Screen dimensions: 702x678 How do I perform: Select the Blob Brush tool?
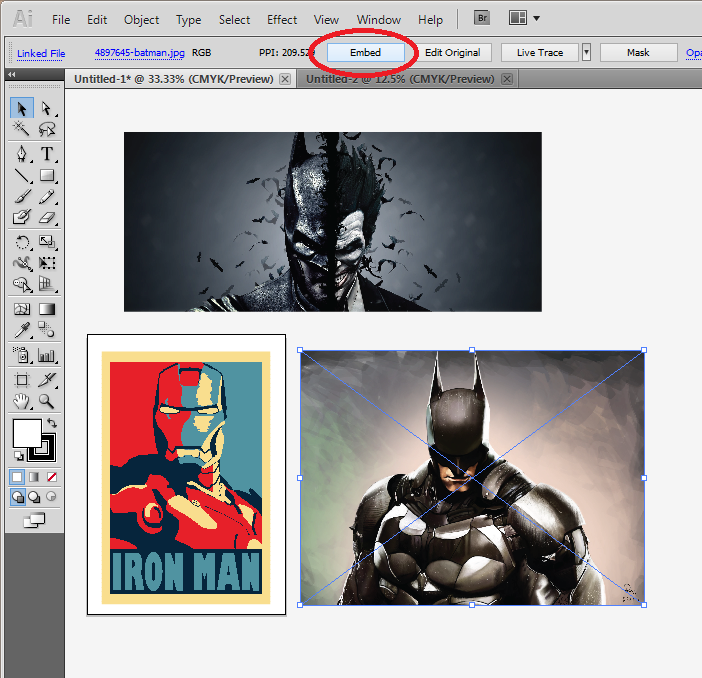pyautogui.click(x=21, y=217)
